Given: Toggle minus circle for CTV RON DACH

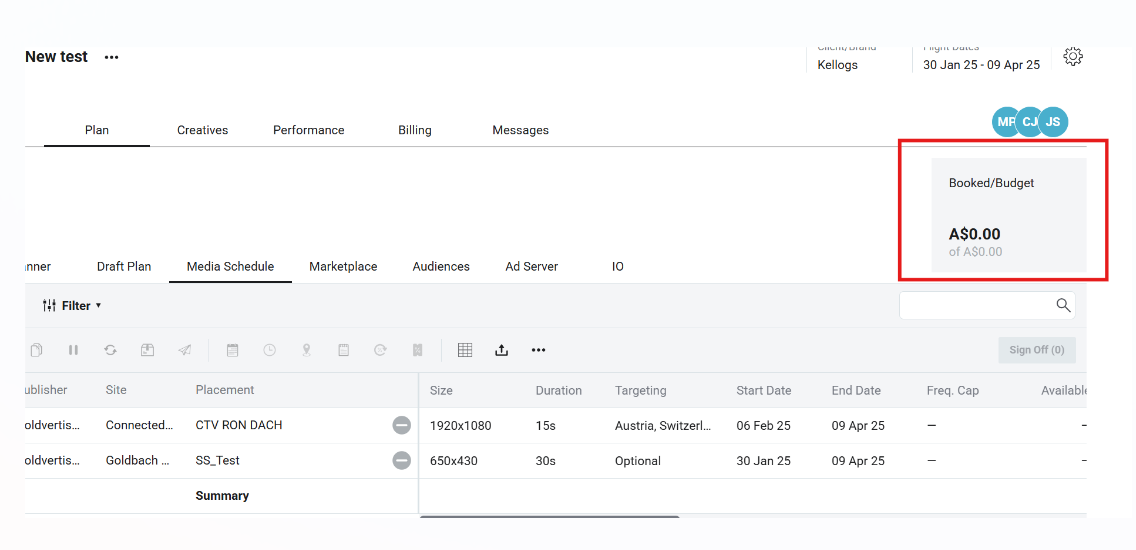Looking at the screenshot, I should (401, 426).
